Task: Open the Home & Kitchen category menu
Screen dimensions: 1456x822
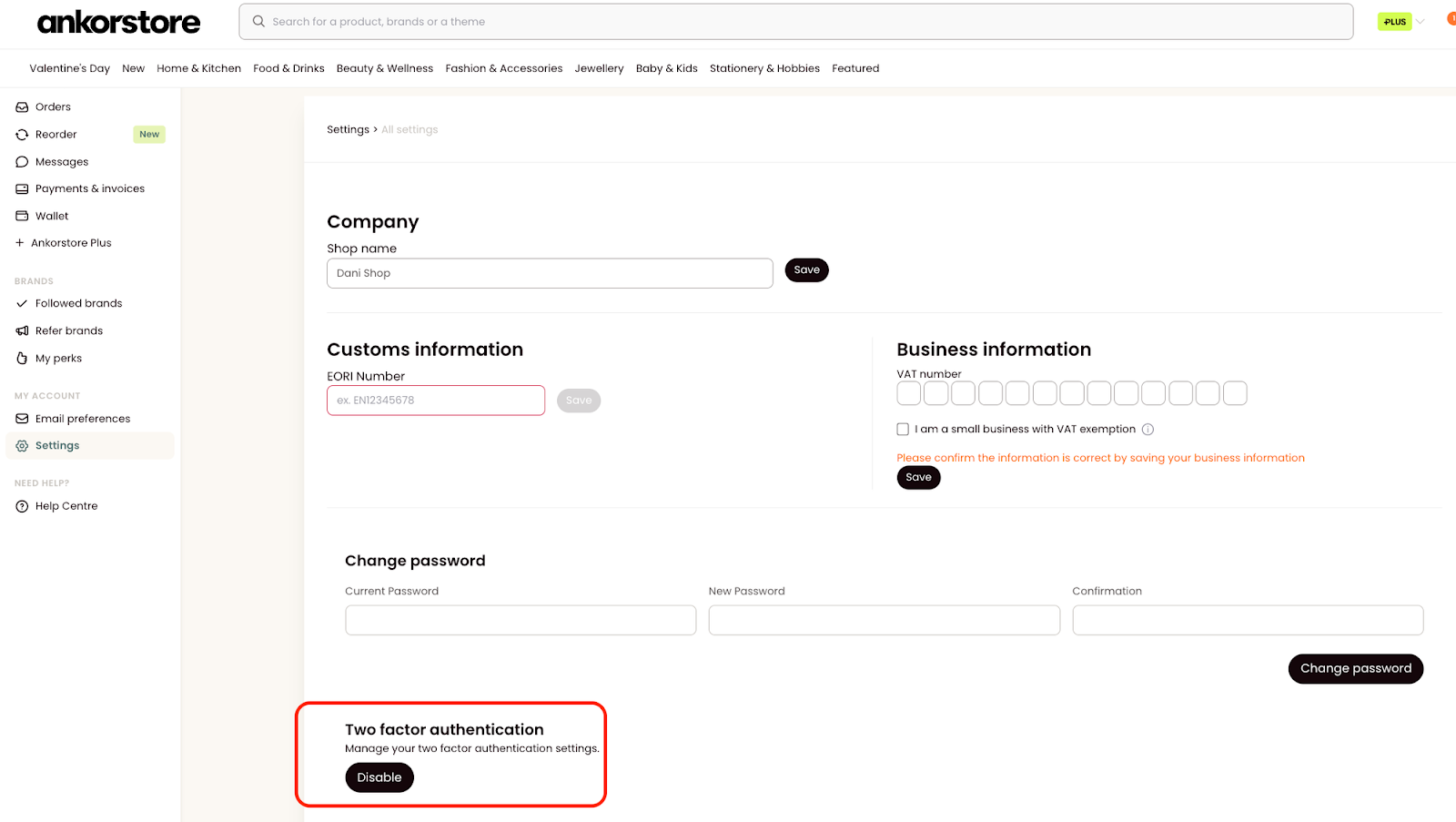Action: click(198, 68)
